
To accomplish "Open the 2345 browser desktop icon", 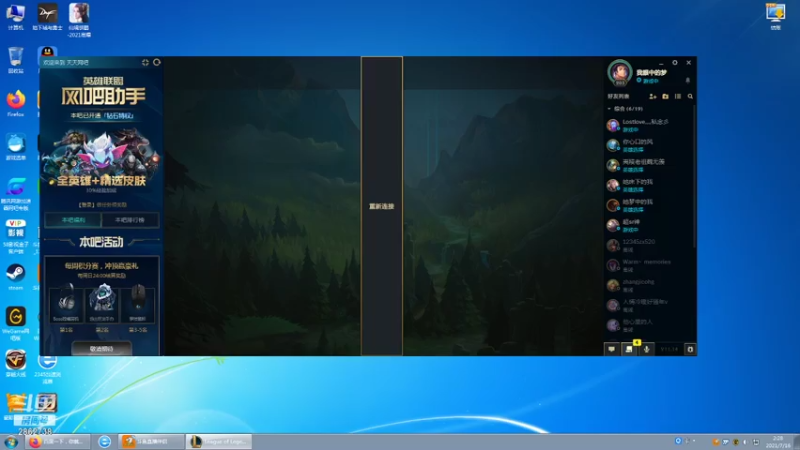I will (47, 368).
